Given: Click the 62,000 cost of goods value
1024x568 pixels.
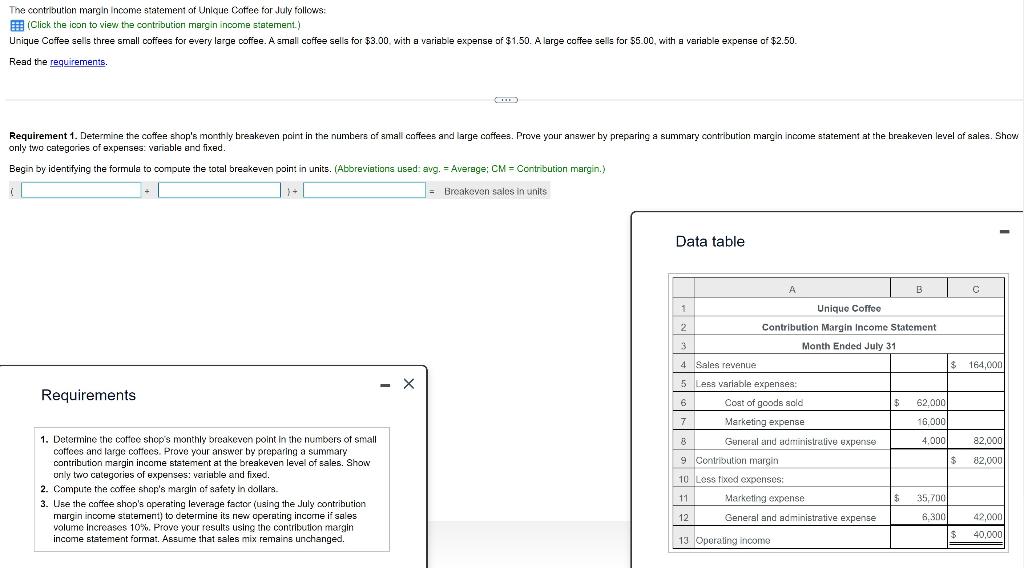Looking at the screenshot, I should [x=931, y=403].
